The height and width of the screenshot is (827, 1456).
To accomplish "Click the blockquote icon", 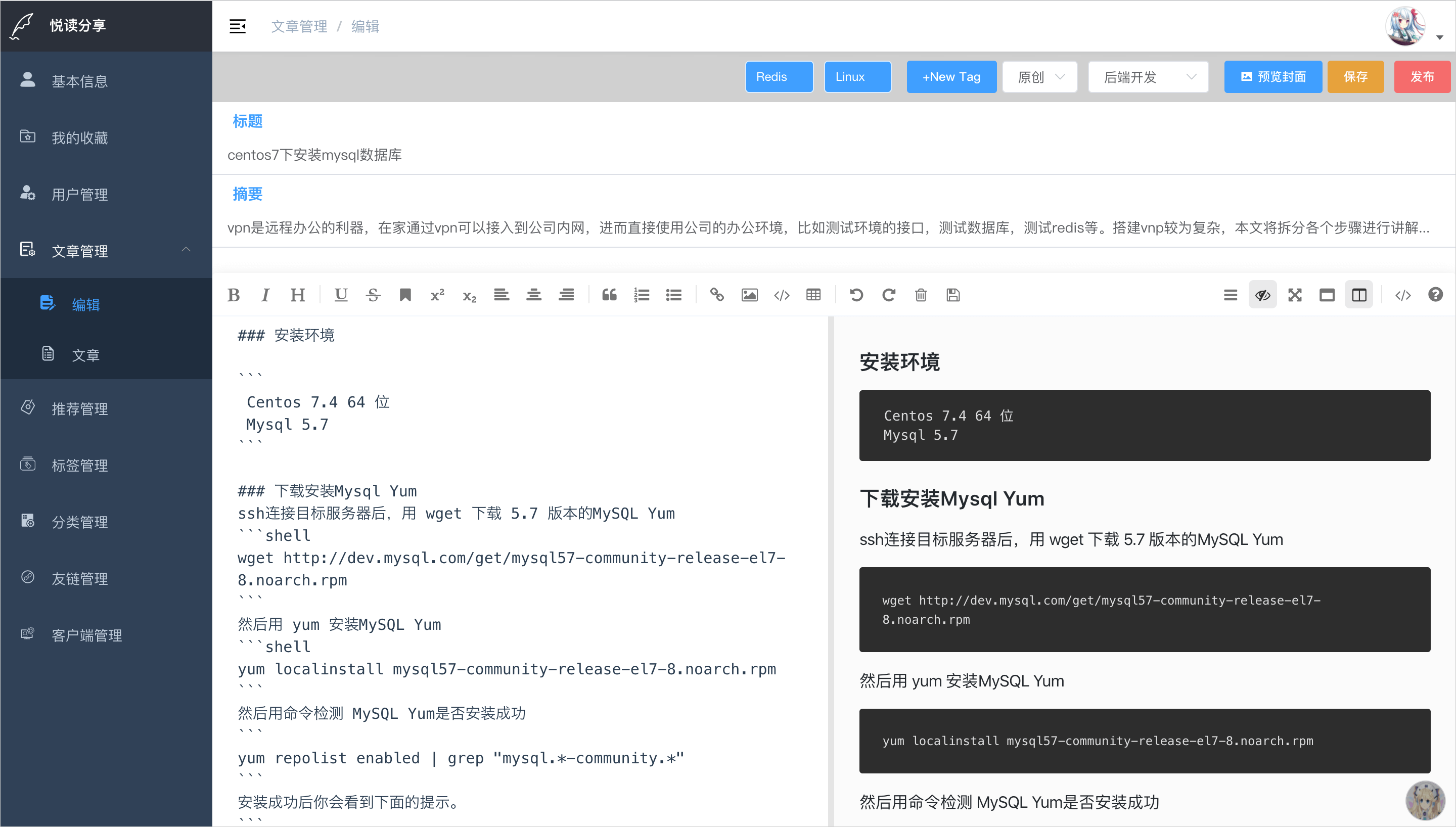I will [609, 295].
